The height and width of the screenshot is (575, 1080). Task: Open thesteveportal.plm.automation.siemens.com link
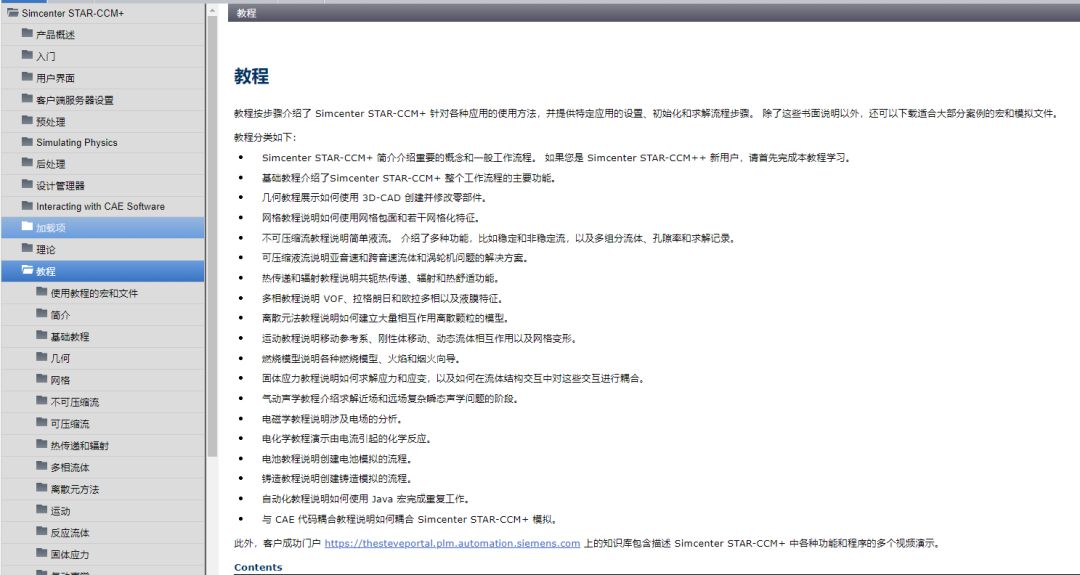(x=452, y=543)
